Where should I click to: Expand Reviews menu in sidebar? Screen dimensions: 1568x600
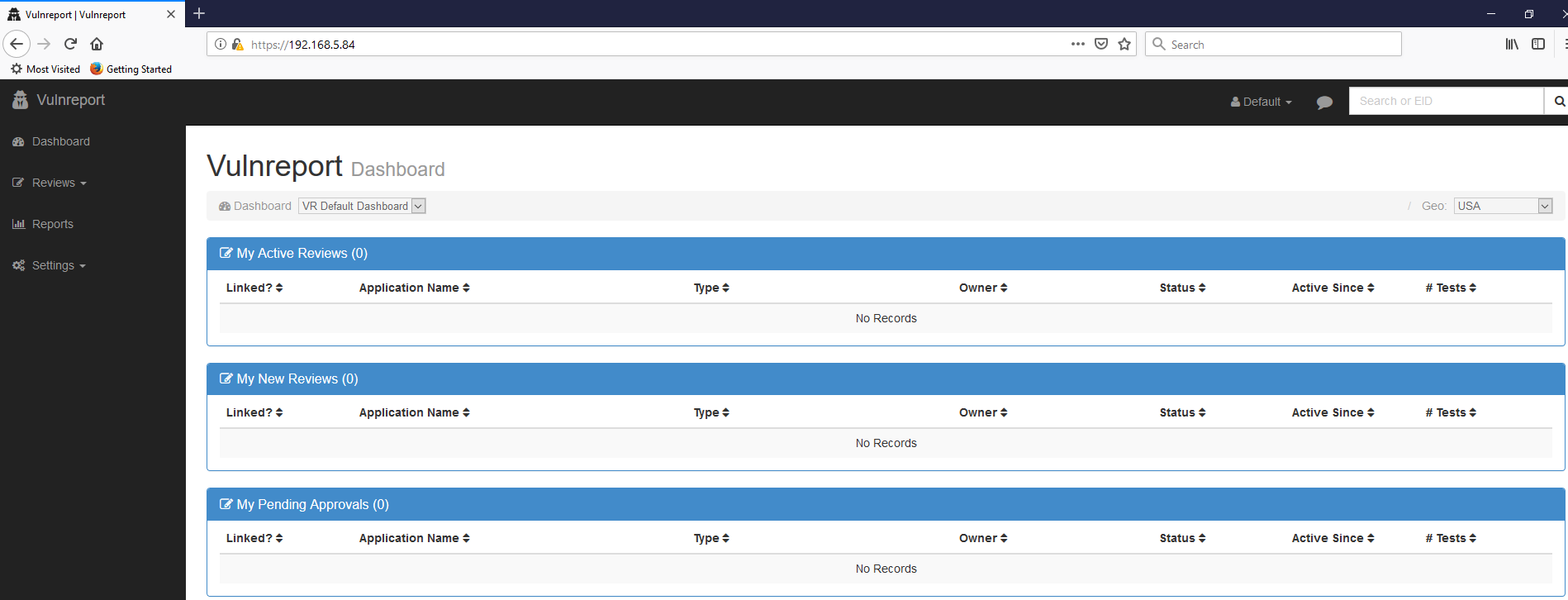tap(50, 183)
